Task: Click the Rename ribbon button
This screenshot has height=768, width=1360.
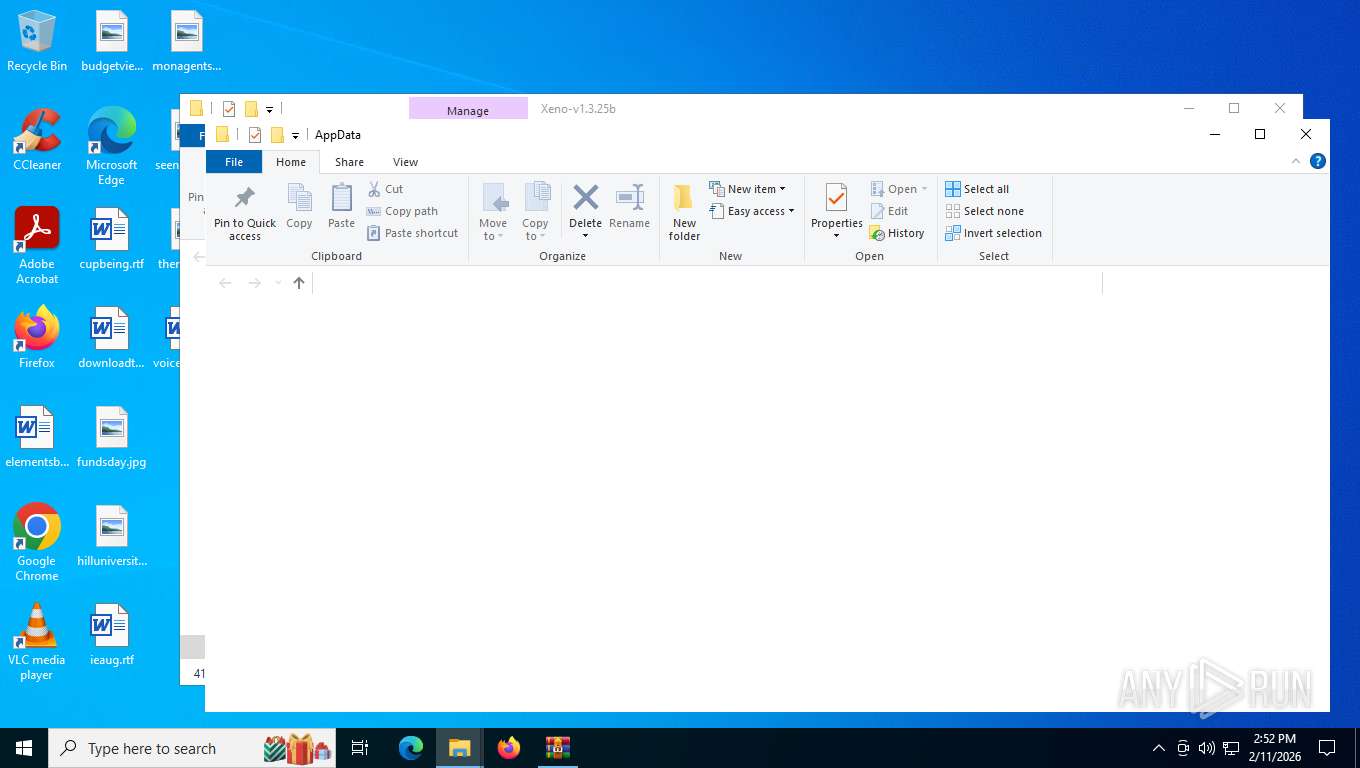Action: pyautogui.click(x=629, y=207)
